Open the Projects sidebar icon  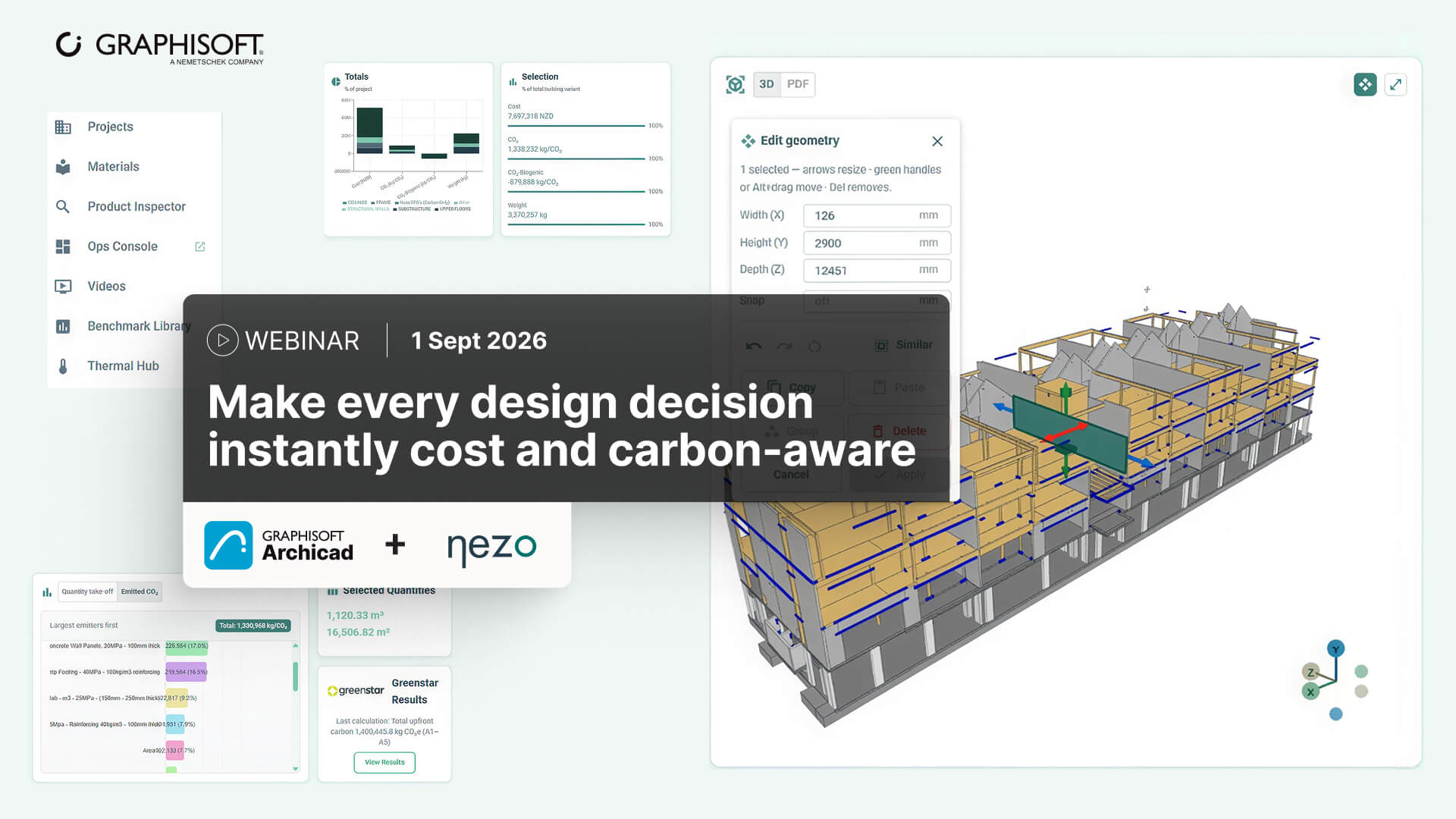pos(63,127)
